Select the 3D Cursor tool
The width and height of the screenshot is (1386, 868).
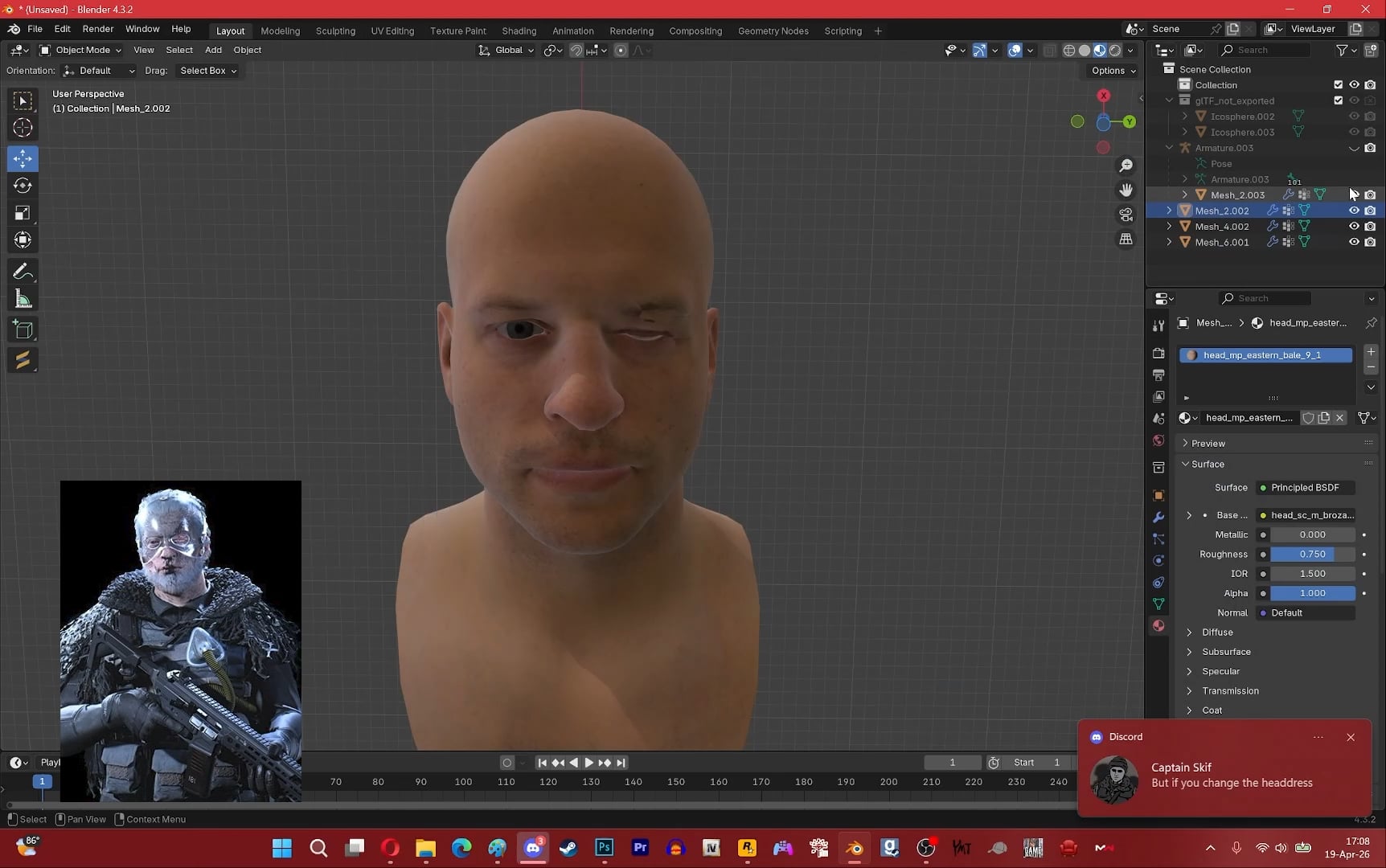click(23, 128)
